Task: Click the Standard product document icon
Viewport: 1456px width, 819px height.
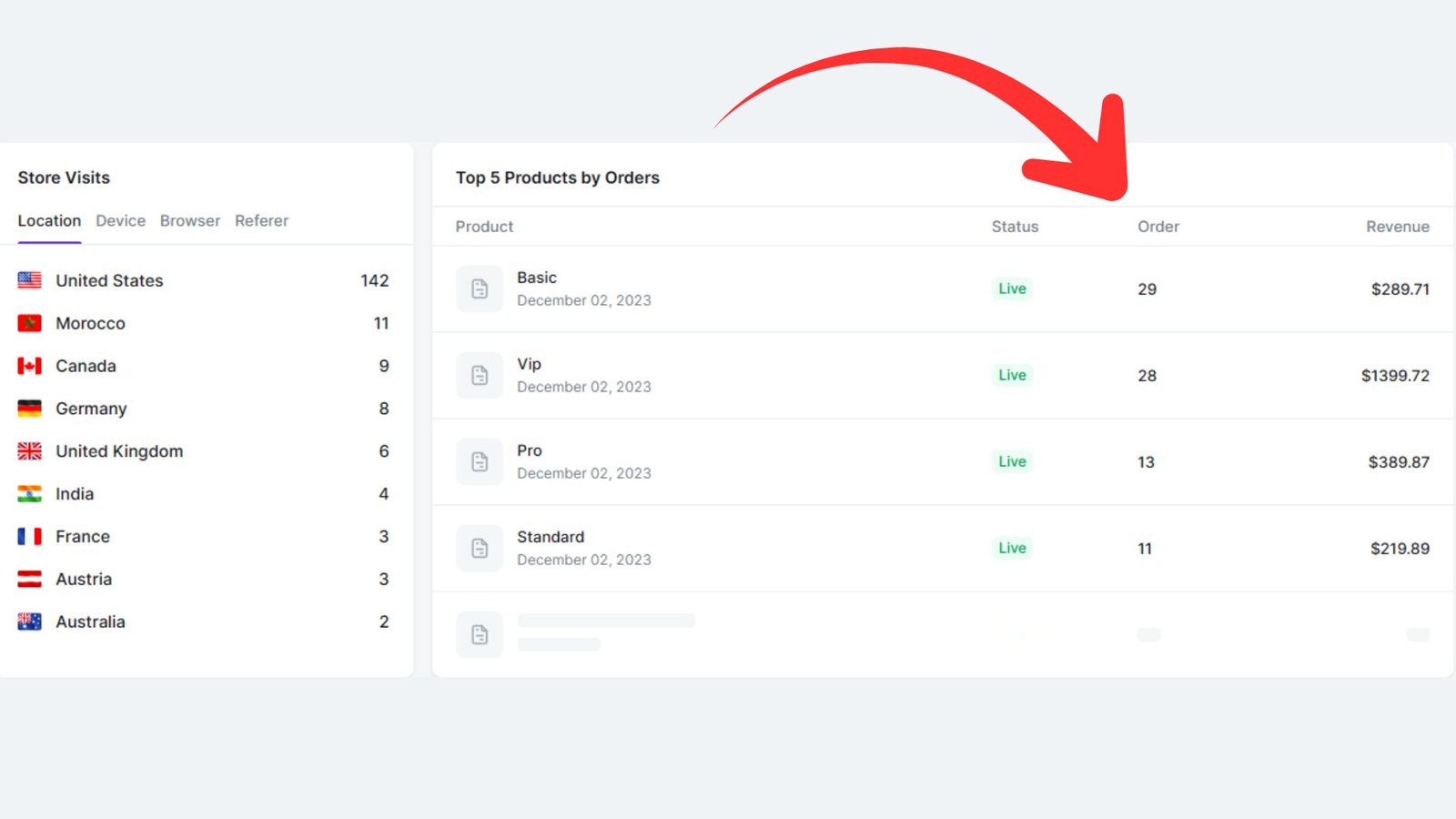Action: tap(480, 549)
